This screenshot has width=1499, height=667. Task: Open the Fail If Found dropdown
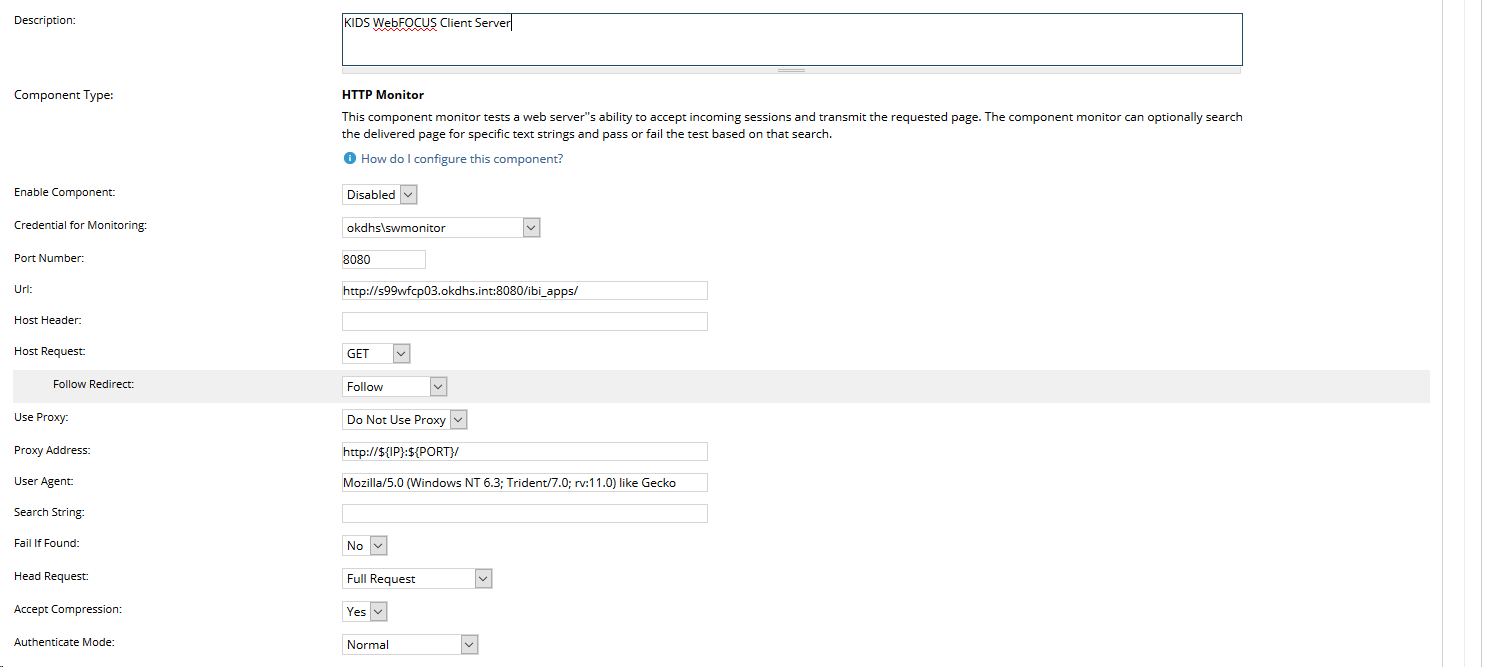(365, 546)
